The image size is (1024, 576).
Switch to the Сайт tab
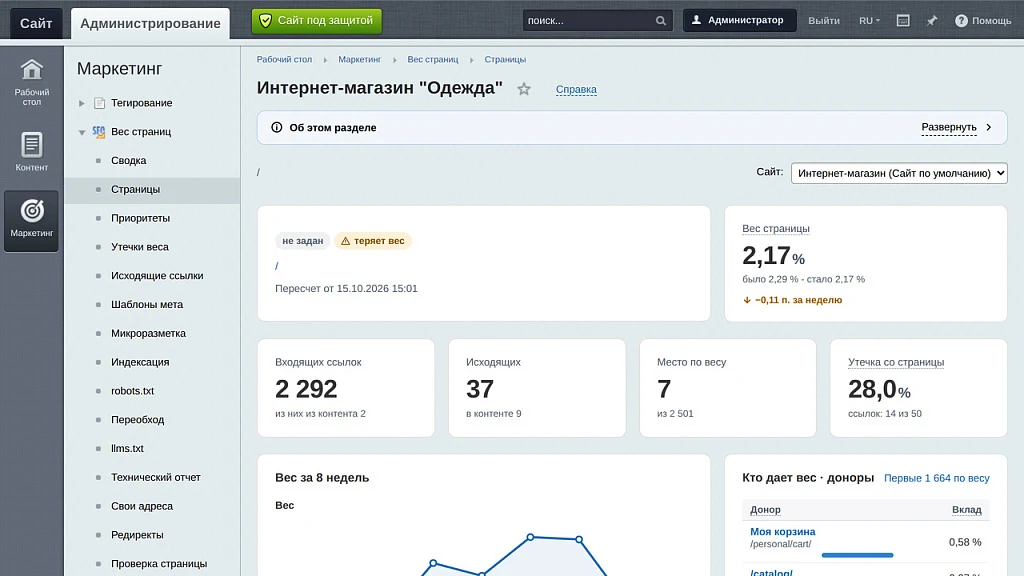(36, 24)
